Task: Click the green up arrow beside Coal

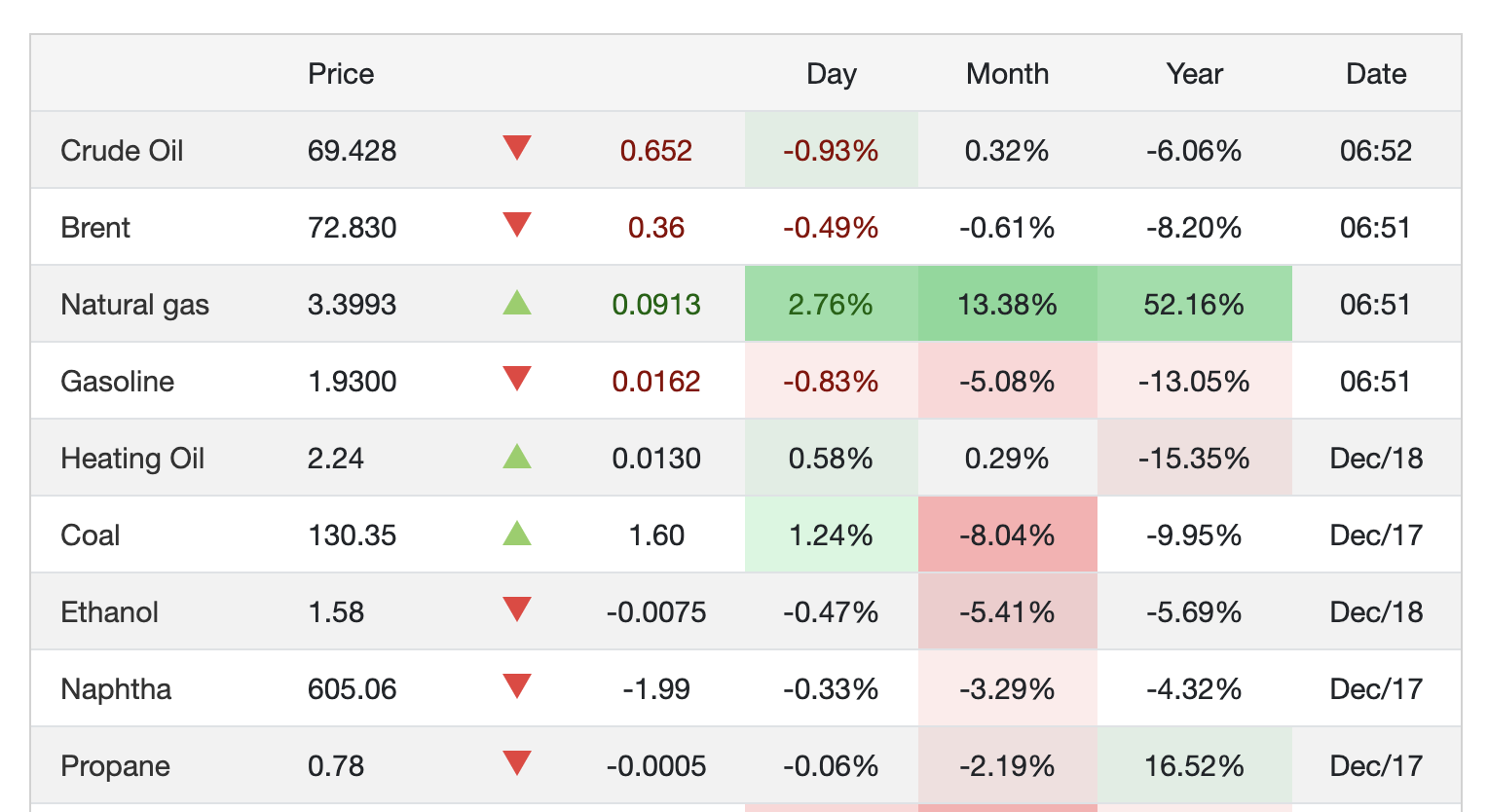Action: [517, 534]
